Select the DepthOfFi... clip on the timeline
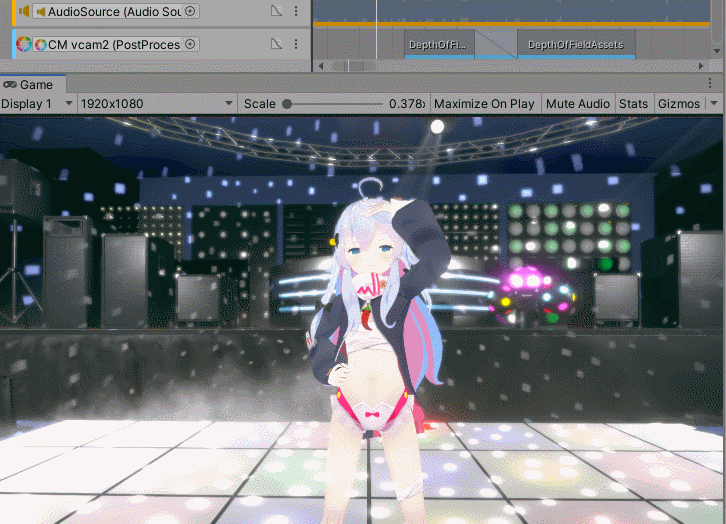726x524 pixels. point(439,44)
